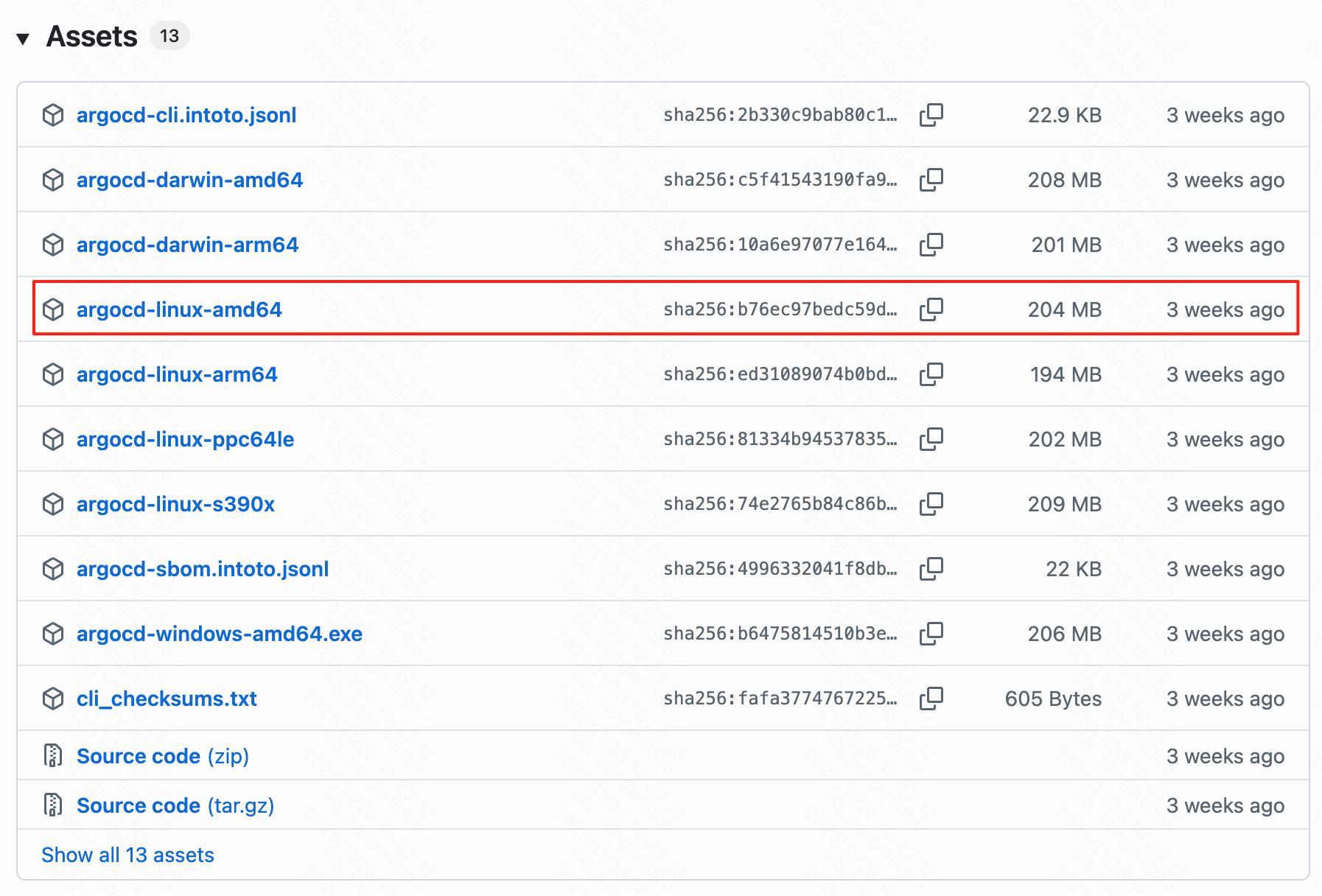
Task: Click the 204 MB file size
Action: pos(1065,309)
